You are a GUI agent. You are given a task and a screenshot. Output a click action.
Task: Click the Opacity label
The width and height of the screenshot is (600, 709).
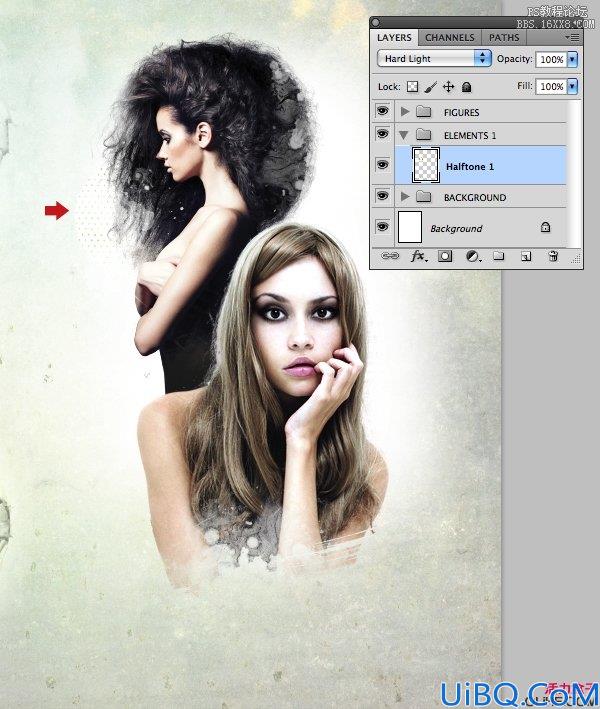515,59
